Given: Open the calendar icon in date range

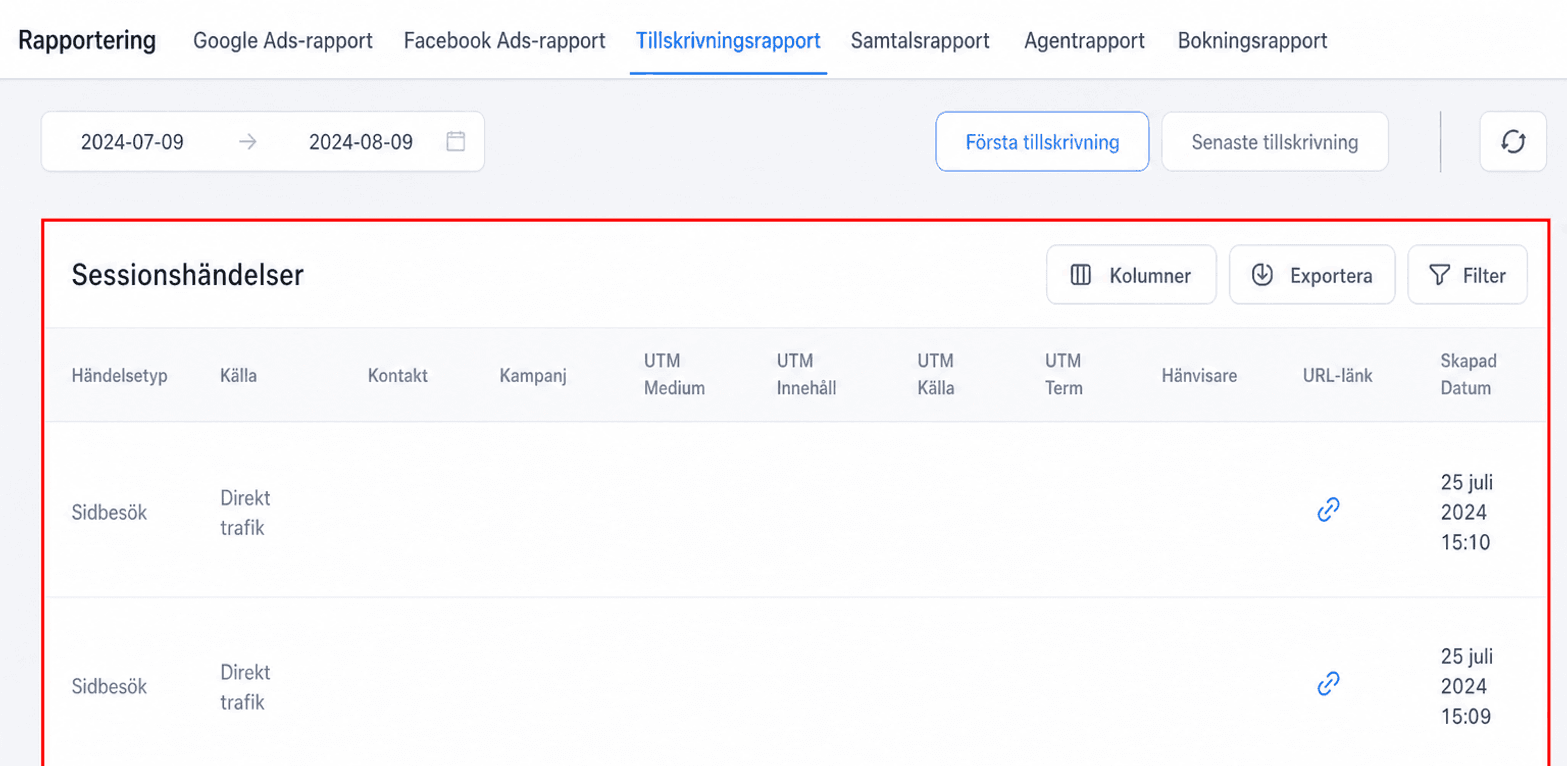Looking at the screenshot, I should pyautogui.click(x=456, y=142).
